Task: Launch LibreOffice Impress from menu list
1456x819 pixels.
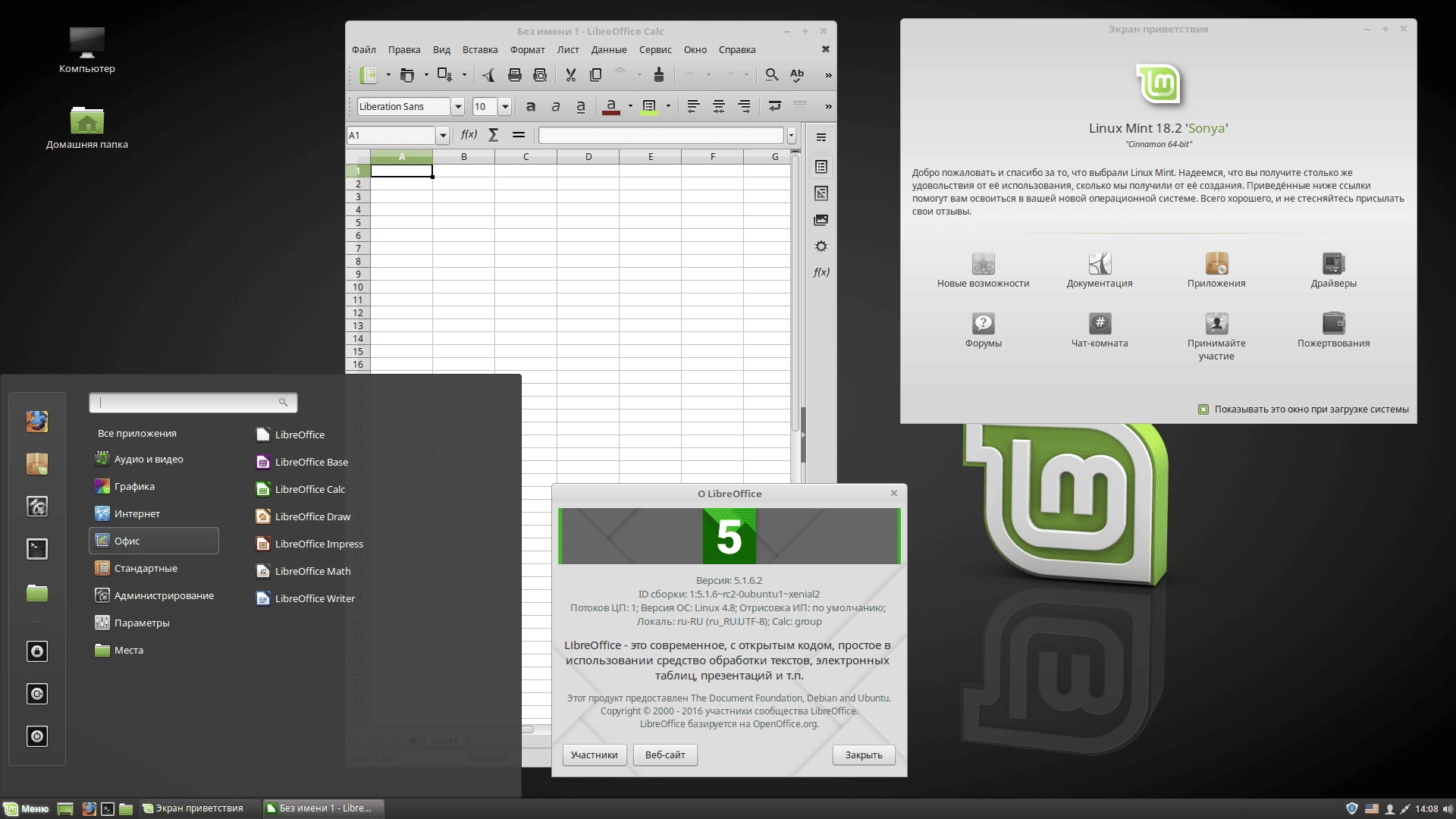Action: tap(310, 544)
